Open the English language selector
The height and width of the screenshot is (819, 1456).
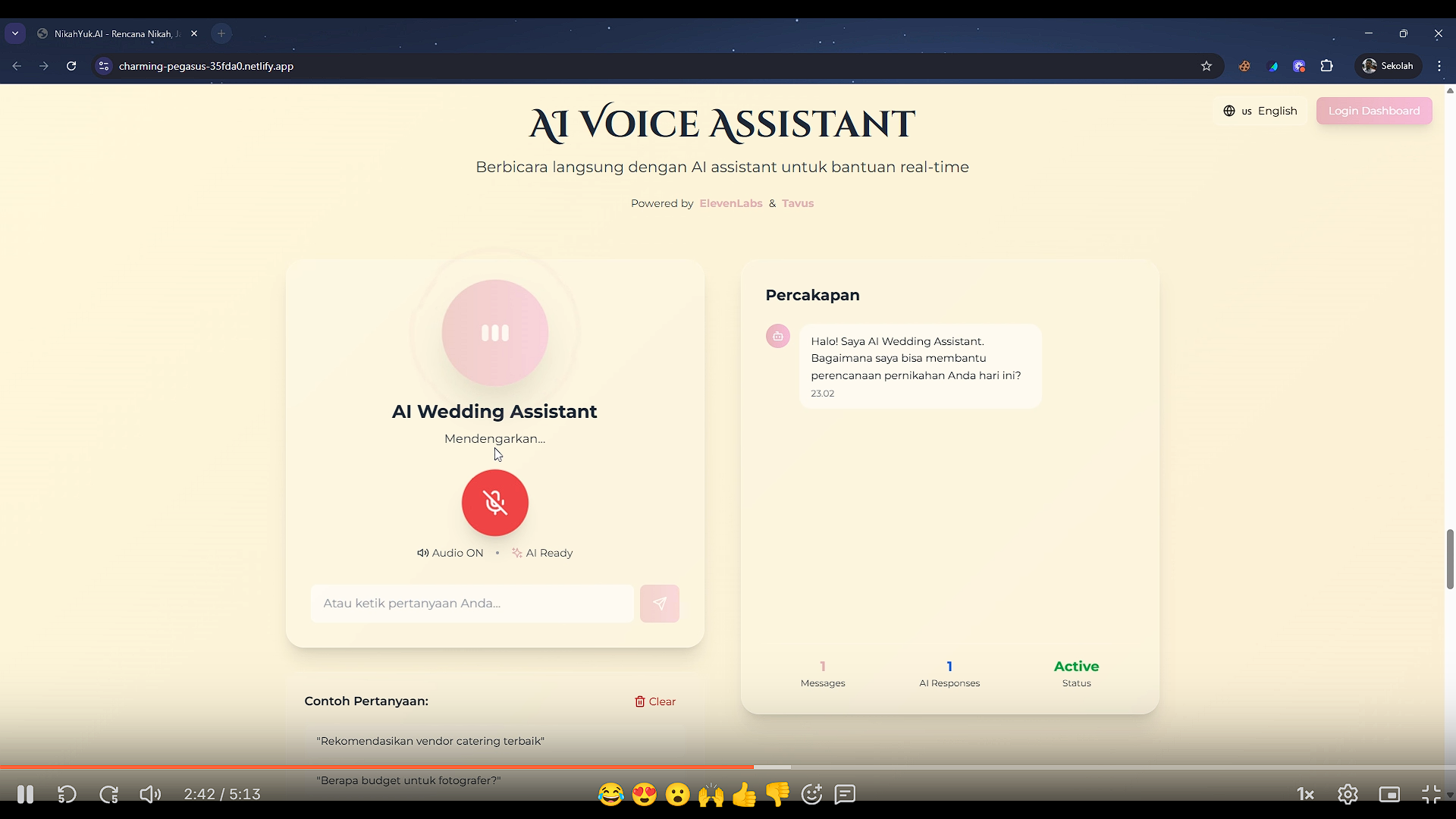(x=1260, y=111)
